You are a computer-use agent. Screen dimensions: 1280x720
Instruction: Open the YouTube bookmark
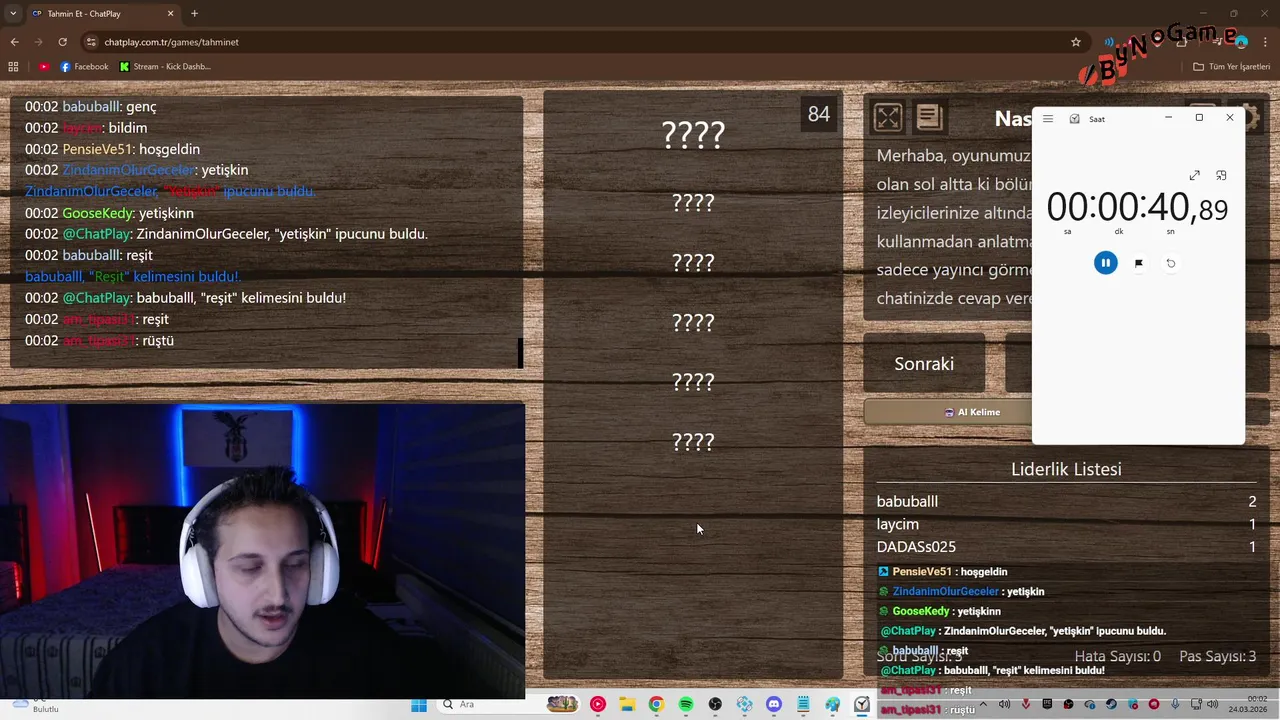point(44,66)
